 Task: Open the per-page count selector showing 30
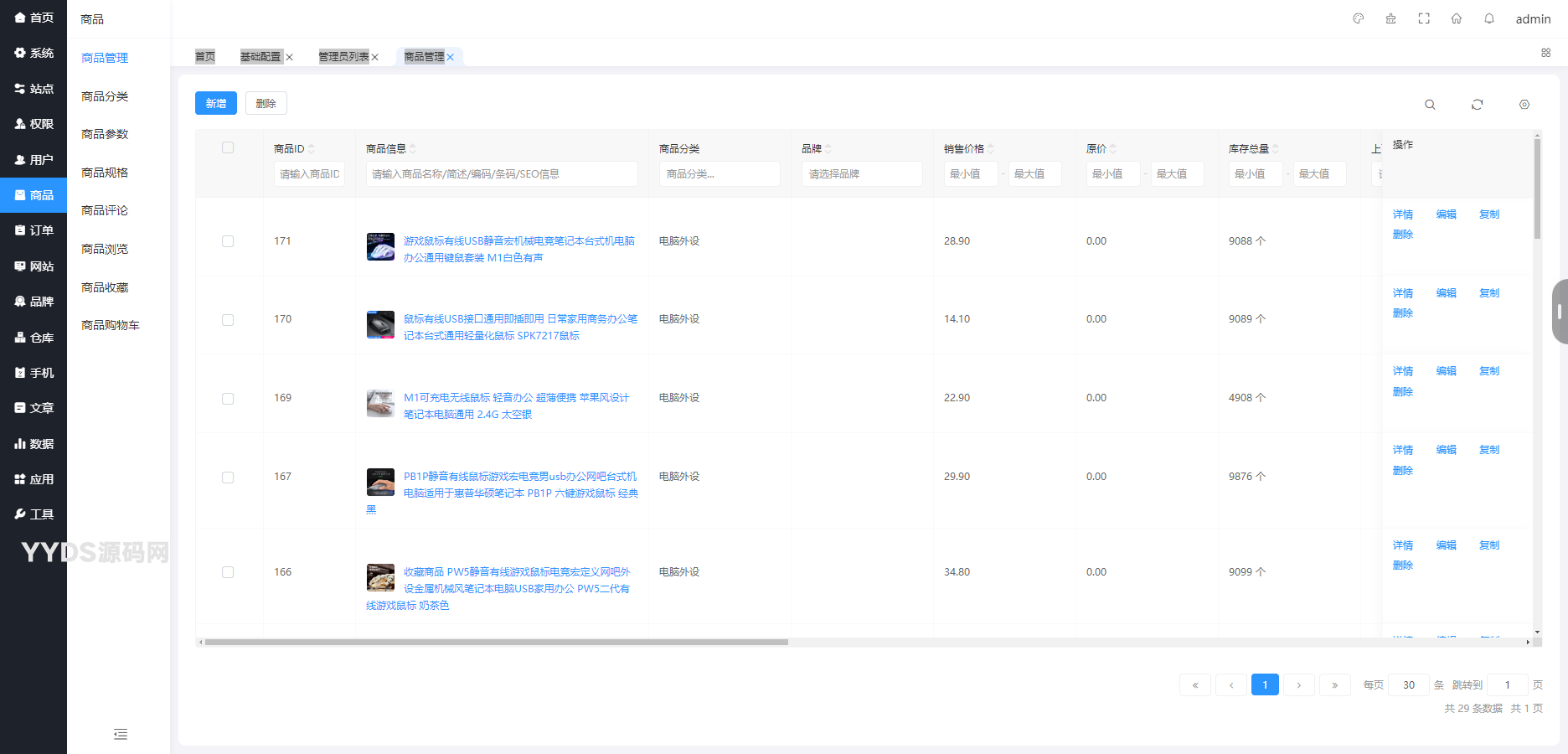tap(1408, 685)
